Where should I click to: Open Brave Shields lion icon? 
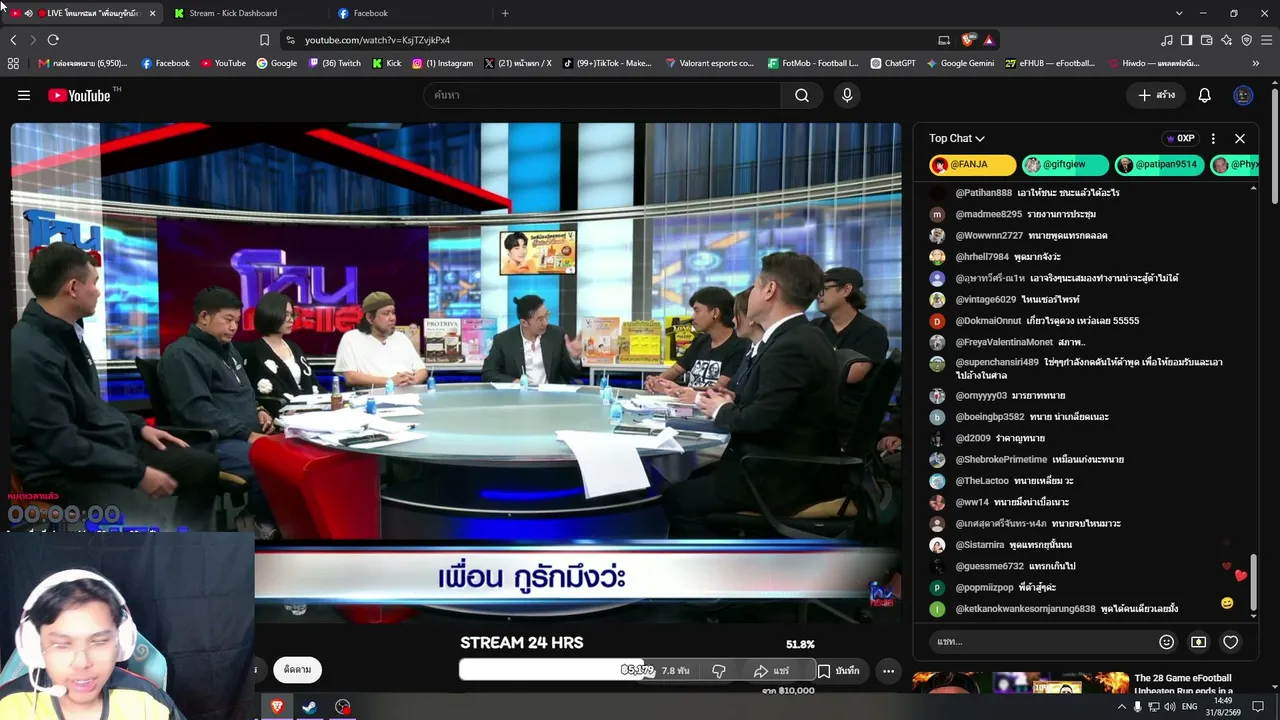click(x=967, y=40)
